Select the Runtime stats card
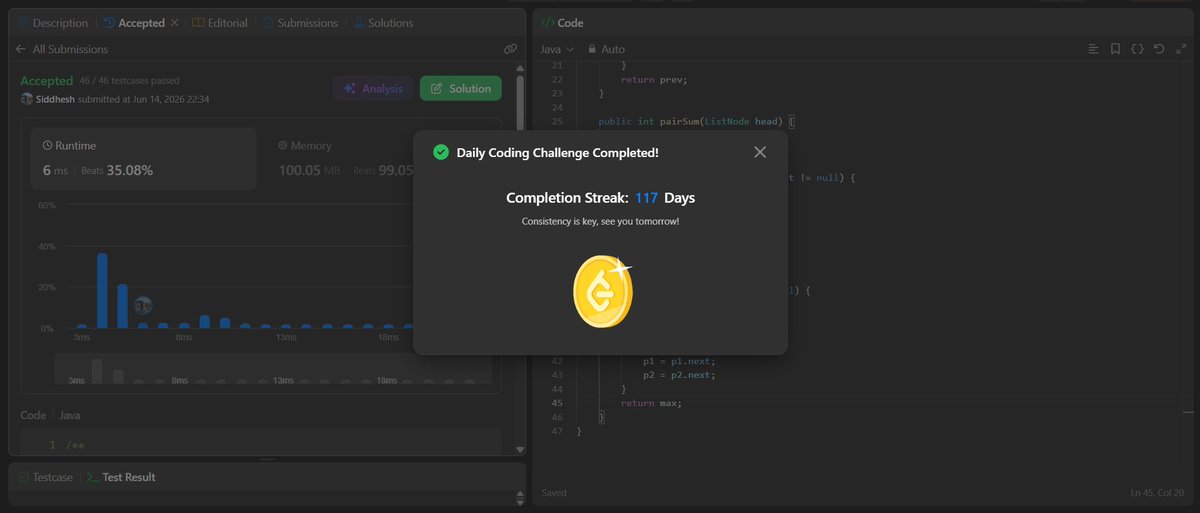 pos(143,159)
